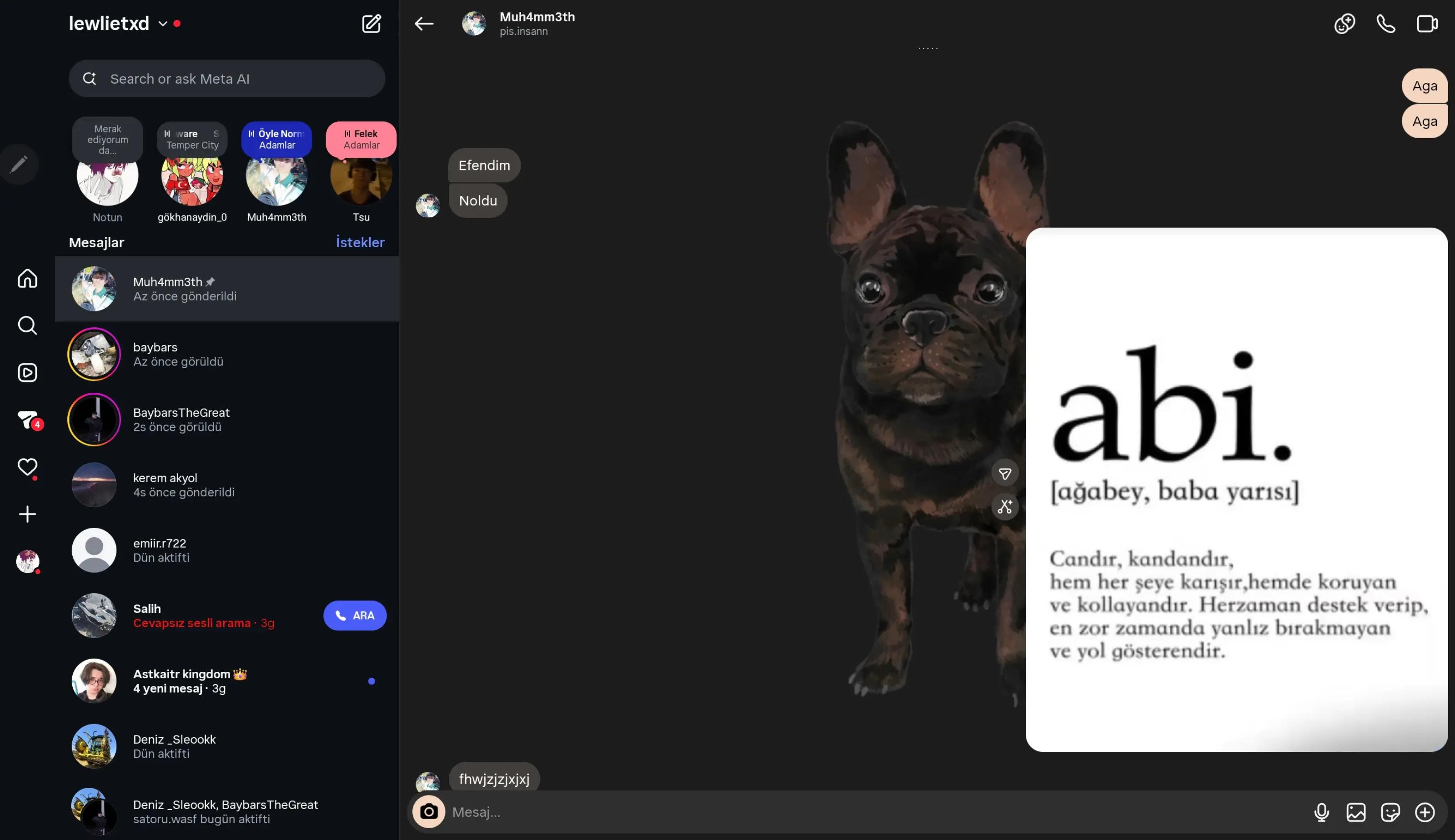This screenshot has width=1455, height=840.
Task: Open the AI sticker icon in chat header
Action: click(x=1344, y=24)
